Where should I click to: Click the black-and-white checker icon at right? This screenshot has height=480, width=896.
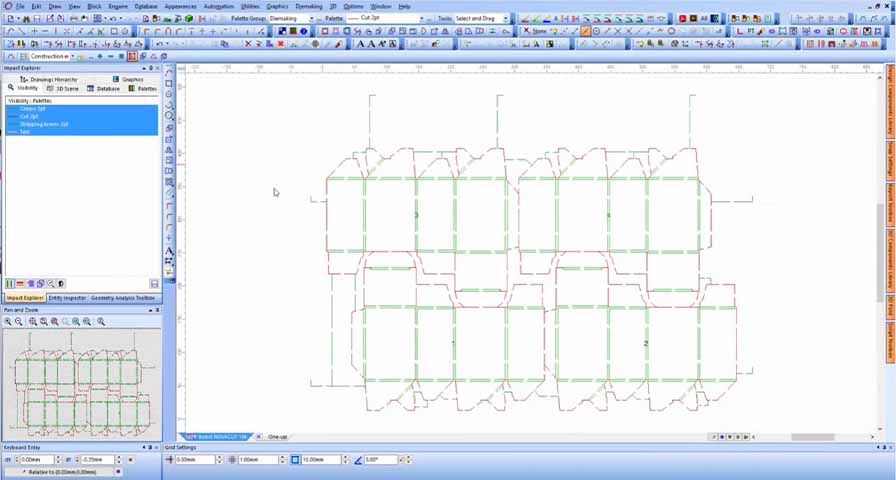click(x=867, y=31)
